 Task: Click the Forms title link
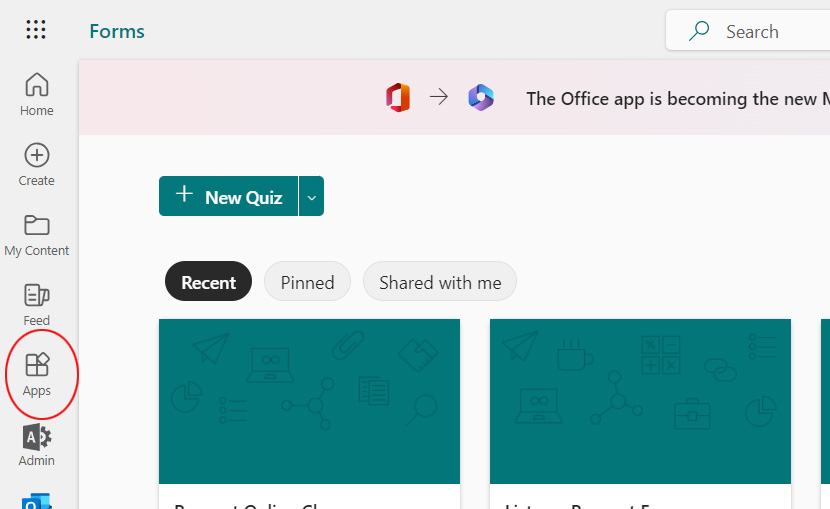(117, 31)
